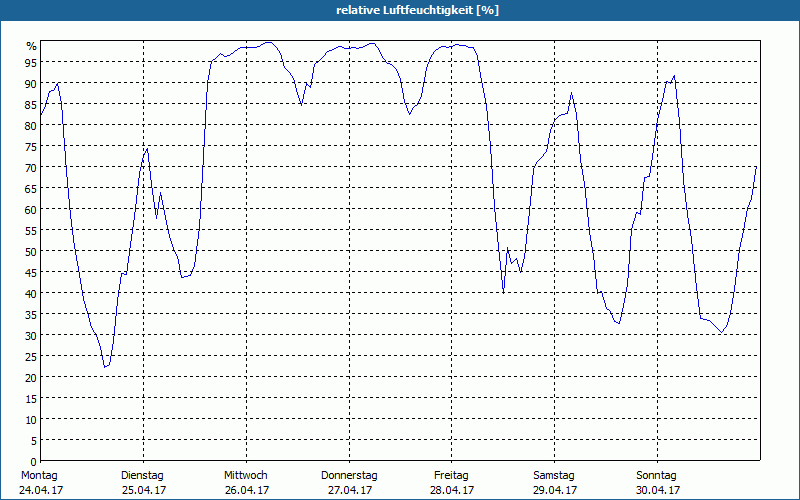The image size is (800, 500).
Task: Click the date 29.04.17
Action: pos(555,490)
